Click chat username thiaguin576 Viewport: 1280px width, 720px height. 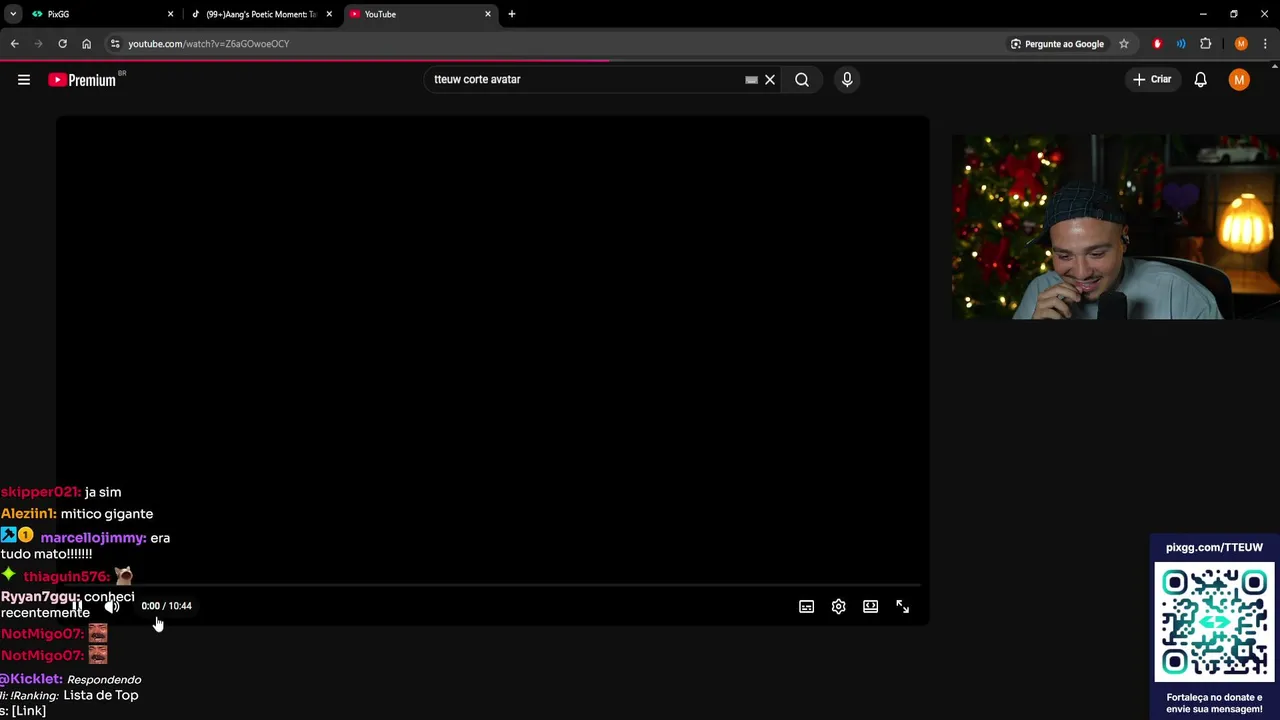pos(66,577)
